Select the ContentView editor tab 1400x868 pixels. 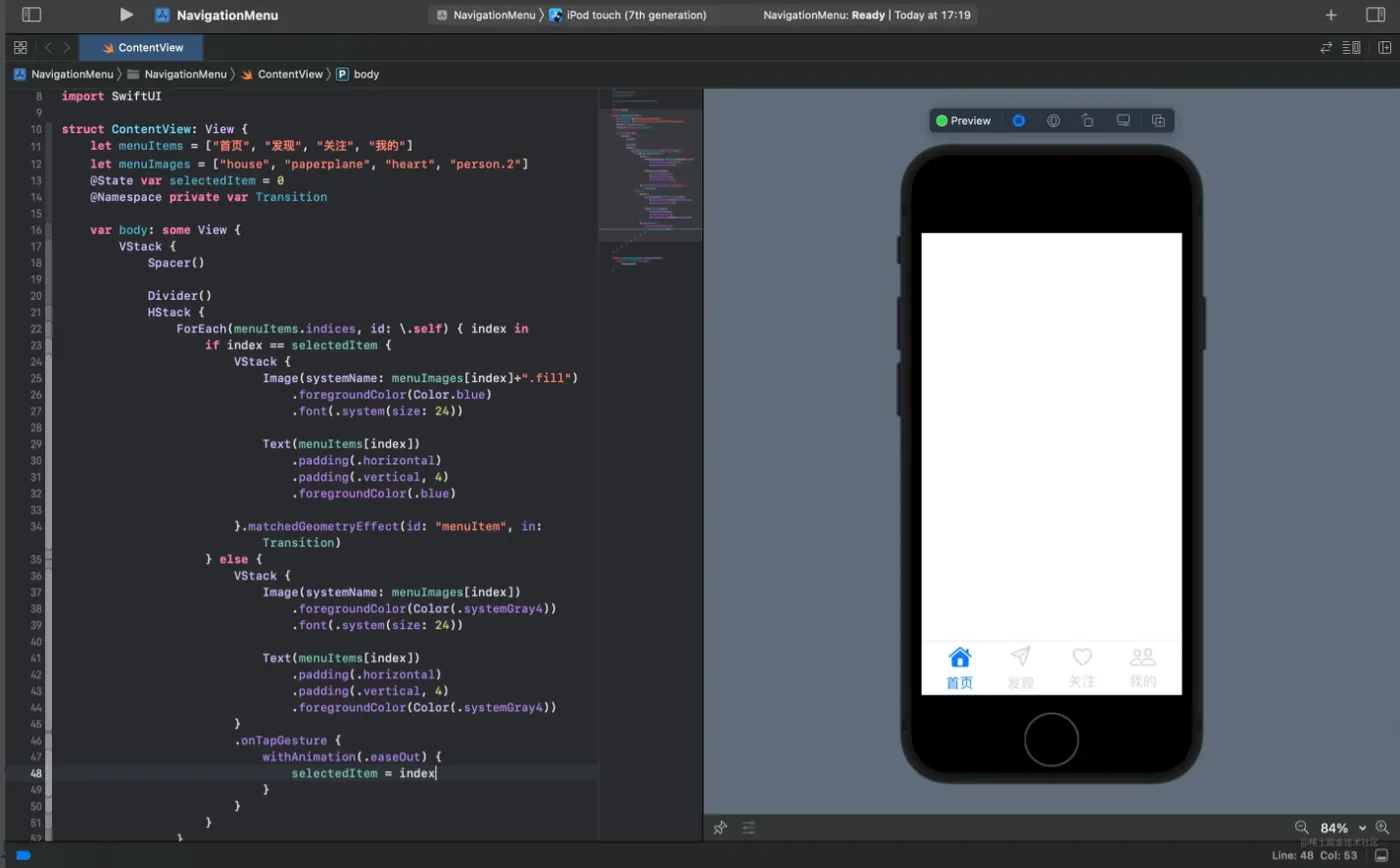coord(141,47)
